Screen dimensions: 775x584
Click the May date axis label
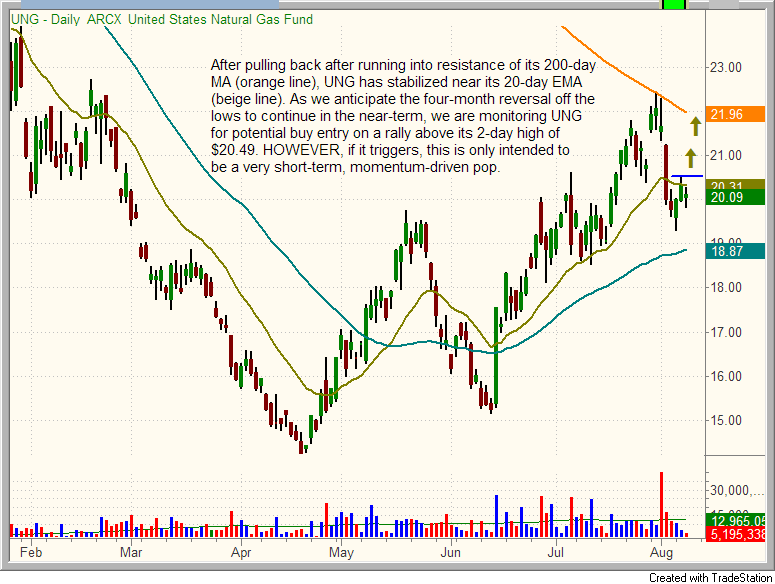[x=341, y=552]
